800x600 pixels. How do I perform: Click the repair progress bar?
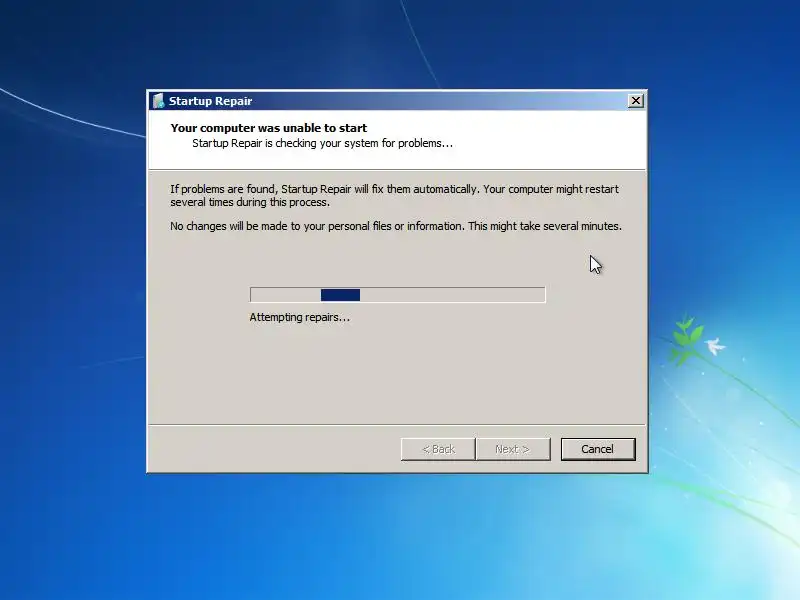click(x=397, y=294)
